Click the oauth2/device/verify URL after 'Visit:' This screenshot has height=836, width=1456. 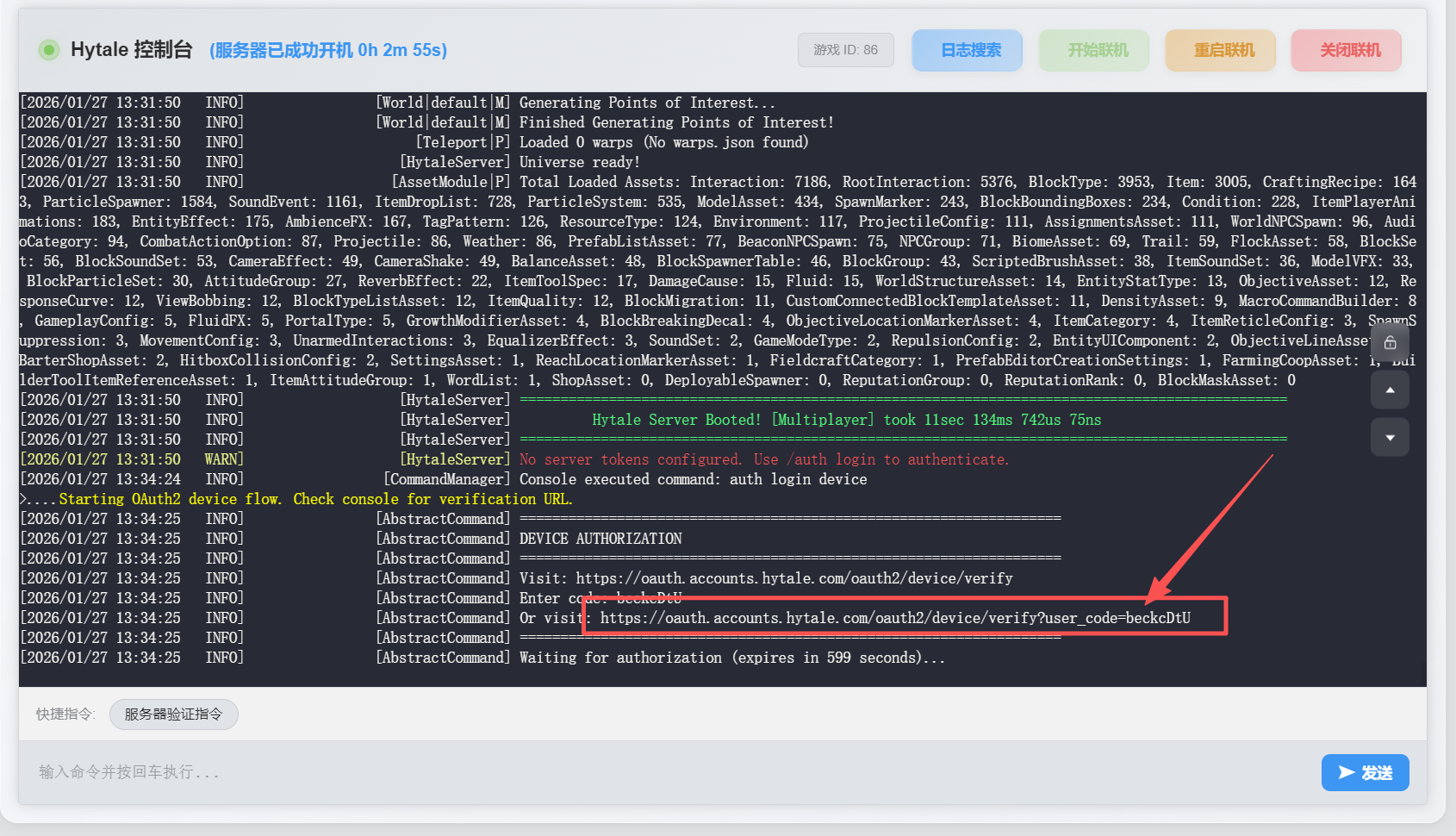(793, 578)
